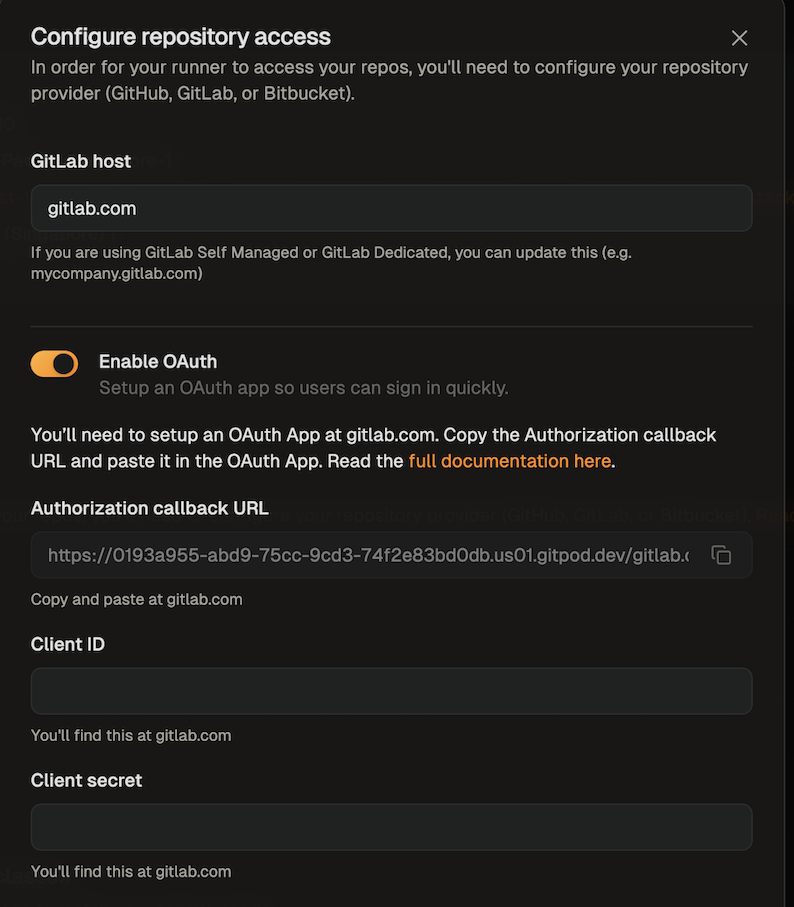
Task: Focus the Client secret input field
Action: pos(391,827)
